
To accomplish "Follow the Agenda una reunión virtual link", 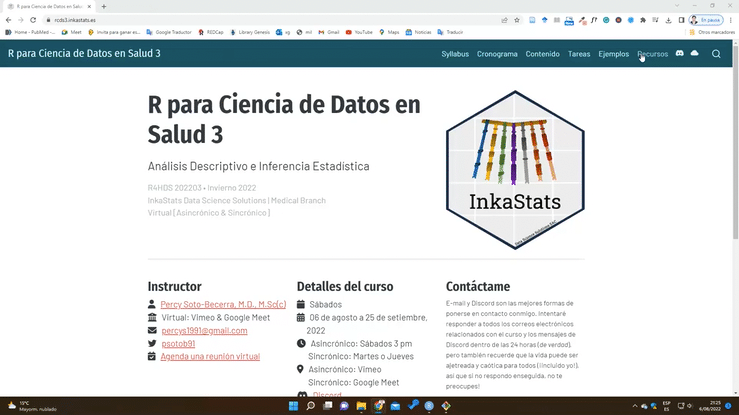I will 210,356.
